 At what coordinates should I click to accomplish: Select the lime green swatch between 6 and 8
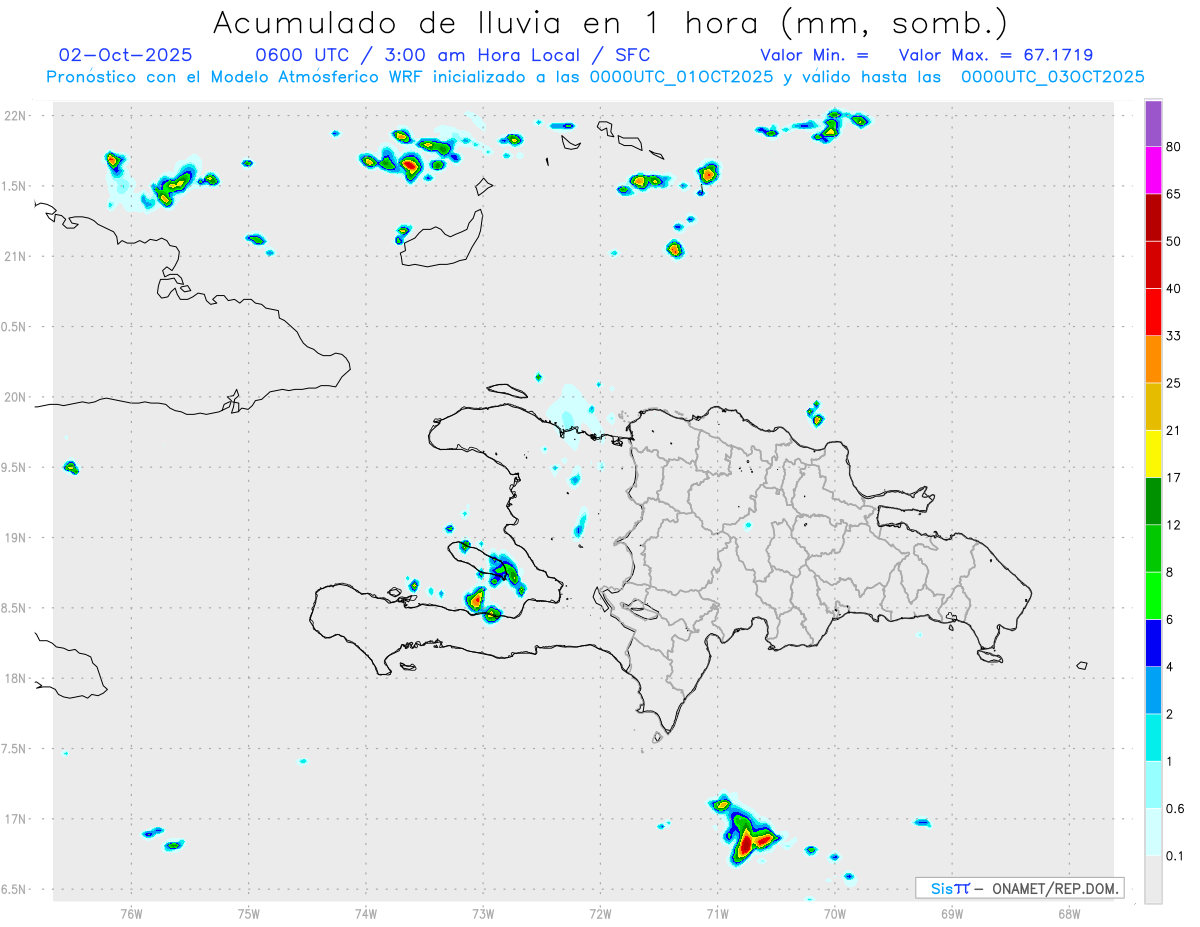(x=1153, y=595)
